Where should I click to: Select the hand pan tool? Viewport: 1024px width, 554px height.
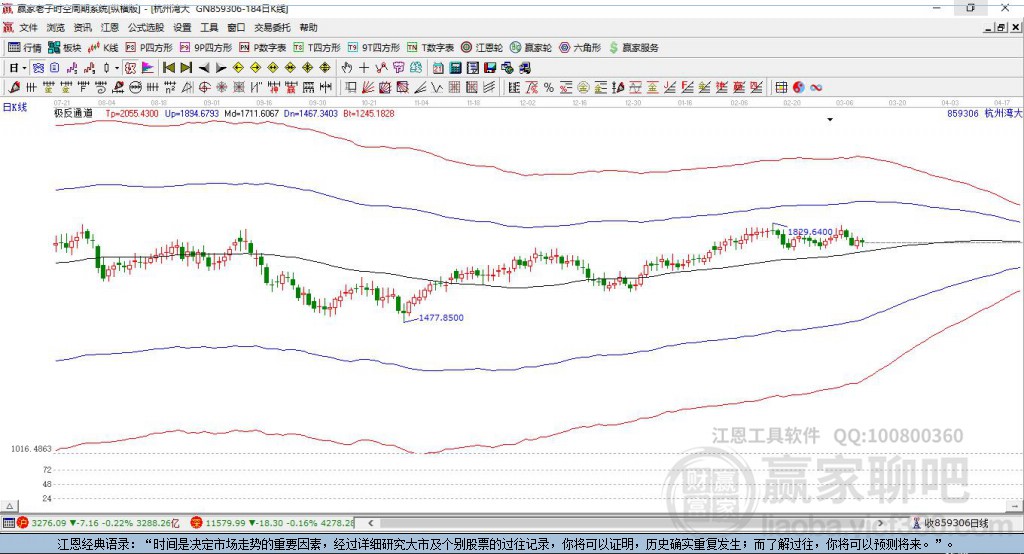(x=347, y=68)
